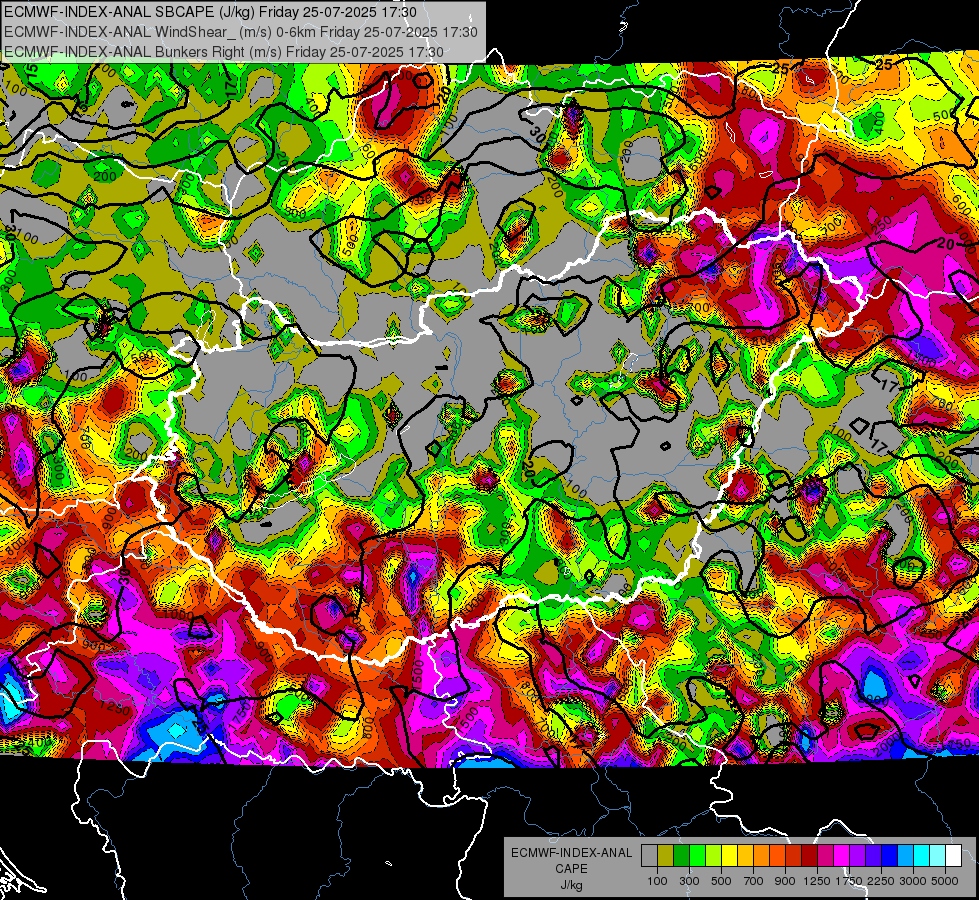This screenshot has height=900, width=979.
Task: Click the legend value 1750
Action: tap(850, 881)
